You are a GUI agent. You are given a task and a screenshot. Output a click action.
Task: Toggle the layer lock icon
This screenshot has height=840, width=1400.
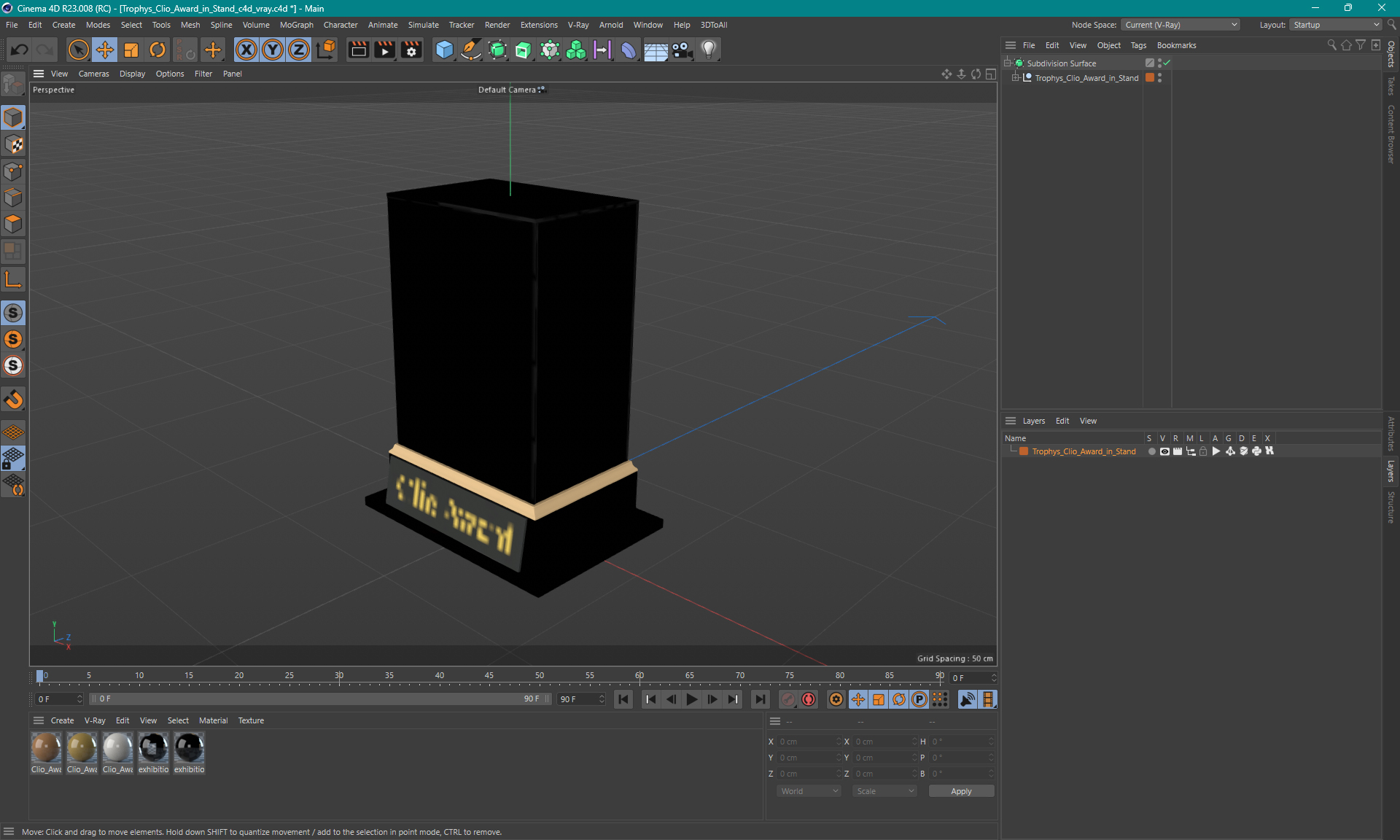(x=1204, y=451)
